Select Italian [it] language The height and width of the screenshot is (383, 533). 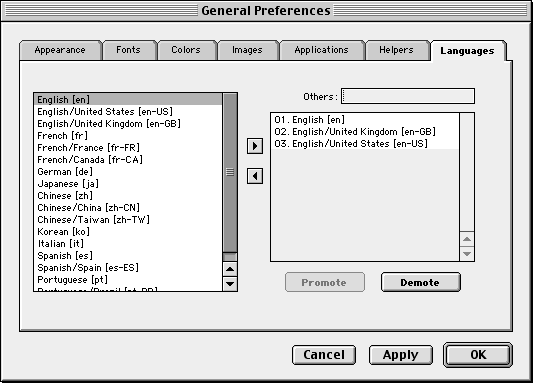(128, 243)
